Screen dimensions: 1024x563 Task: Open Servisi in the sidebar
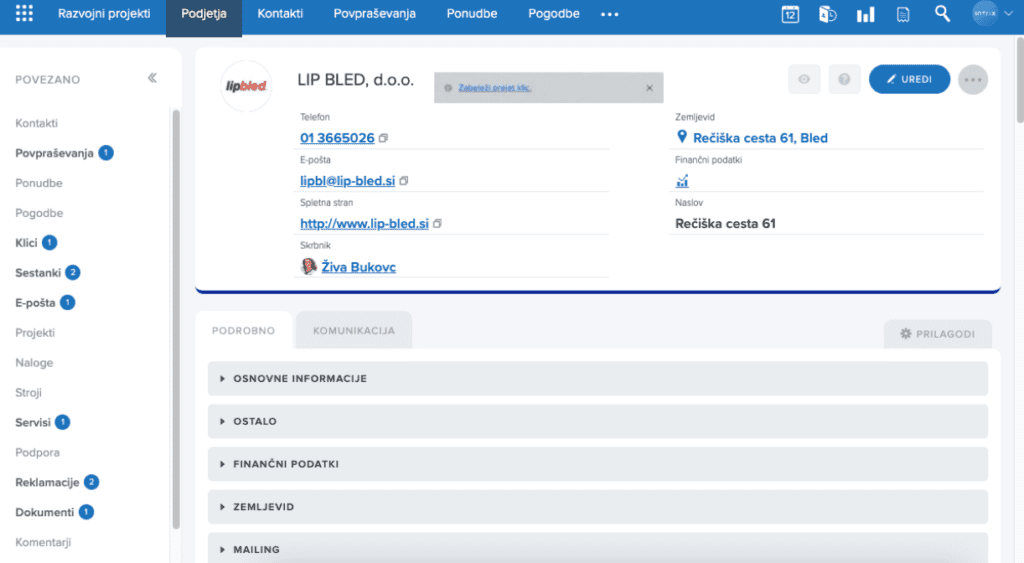pyautogui.click(x=33, y=423)
